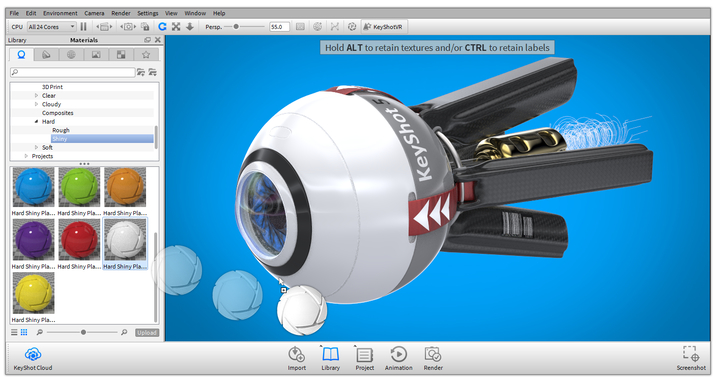
Task: Open KeyShot Cloud
Action: [33, 359]
